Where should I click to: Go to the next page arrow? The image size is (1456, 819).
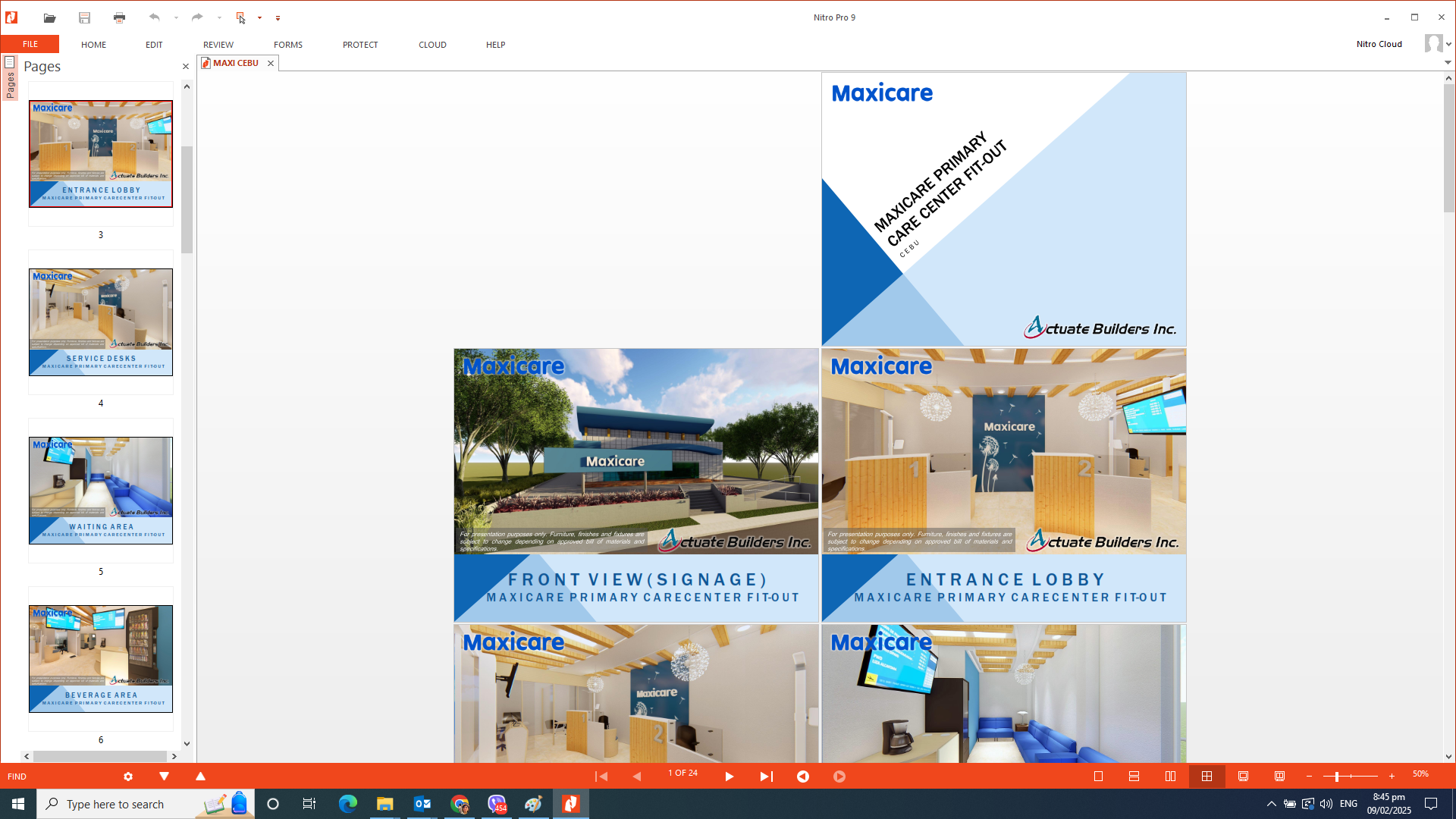[729, 777]
